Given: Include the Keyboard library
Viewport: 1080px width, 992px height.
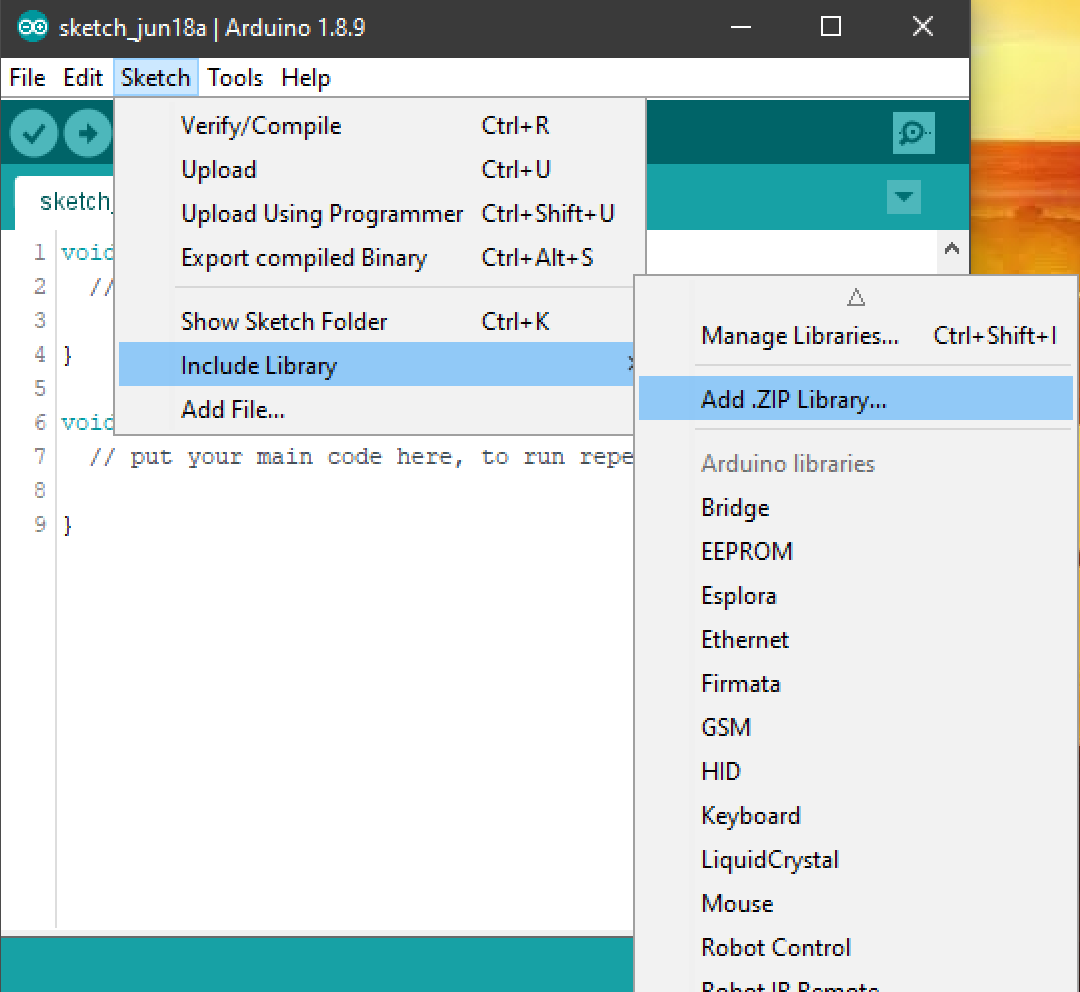Looking at the screenshot, I should click(855, 816).
